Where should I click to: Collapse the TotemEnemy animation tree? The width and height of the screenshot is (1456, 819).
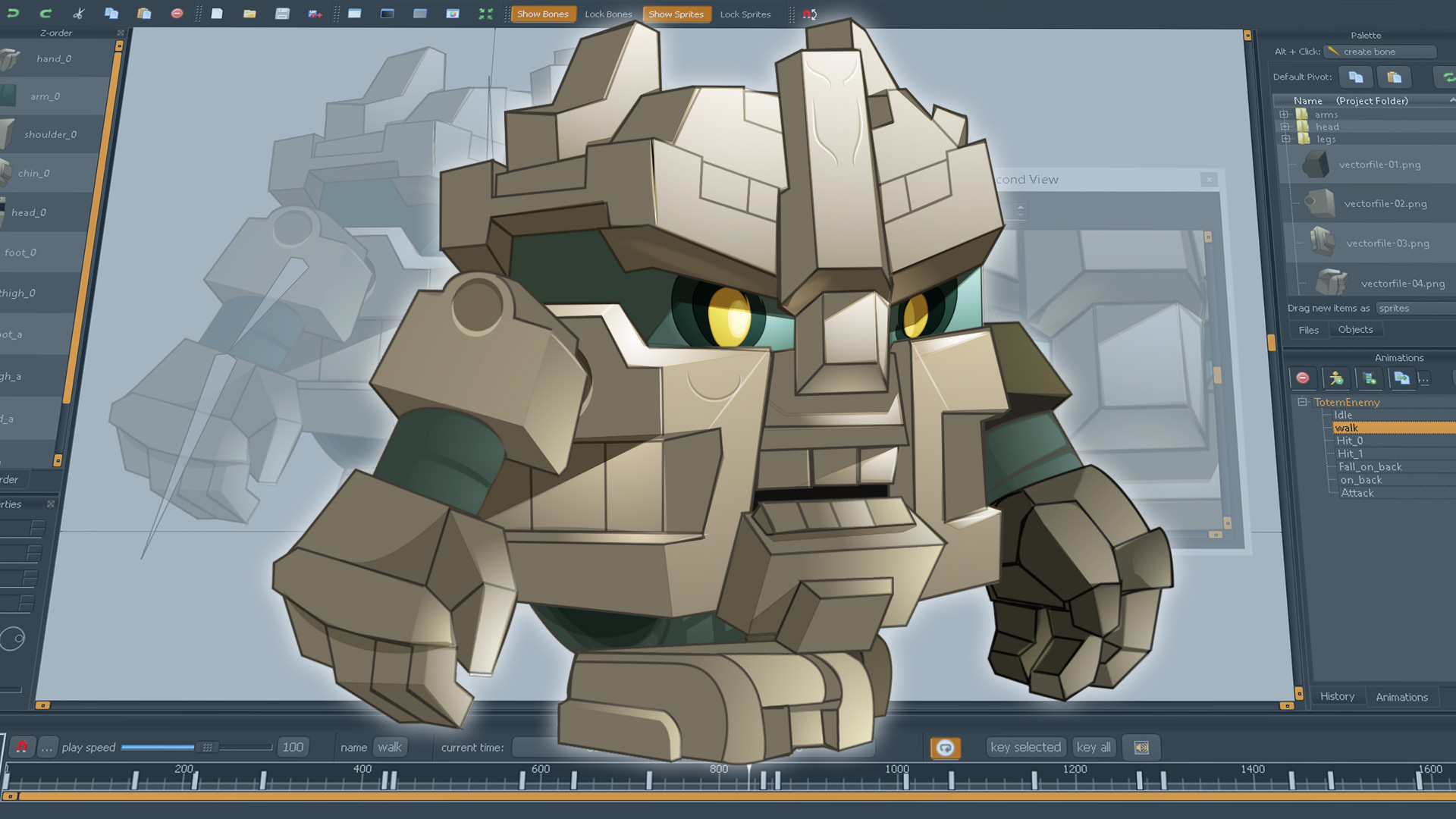pos(1302,402)
